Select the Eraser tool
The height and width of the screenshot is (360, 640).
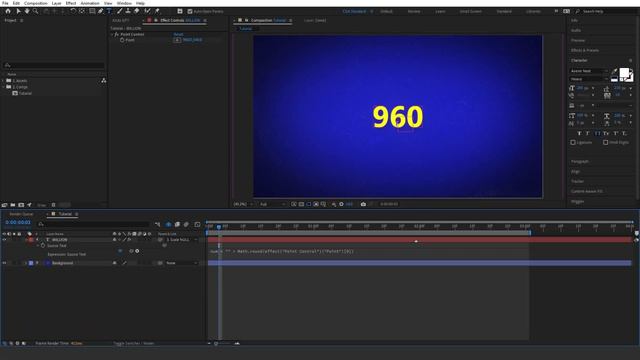tap(137, 11)
